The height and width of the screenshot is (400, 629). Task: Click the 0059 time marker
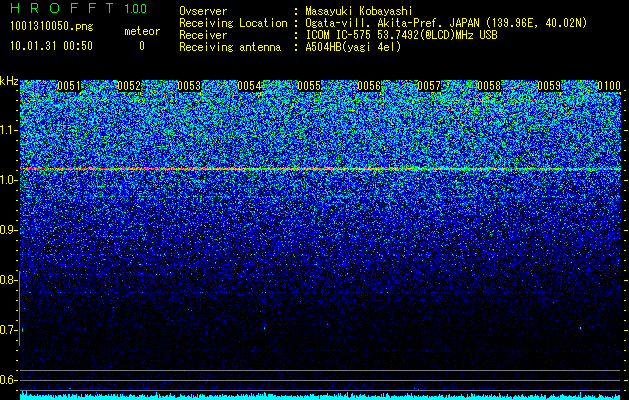click(549, 86)
